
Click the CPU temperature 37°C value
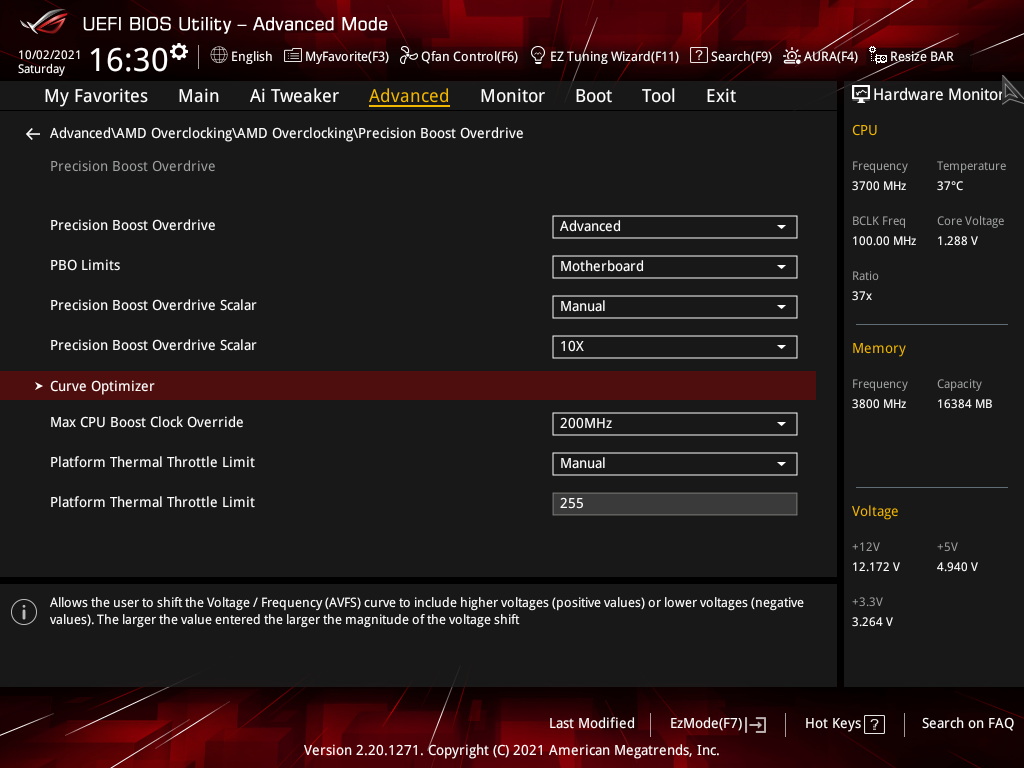tap(950, 186)
